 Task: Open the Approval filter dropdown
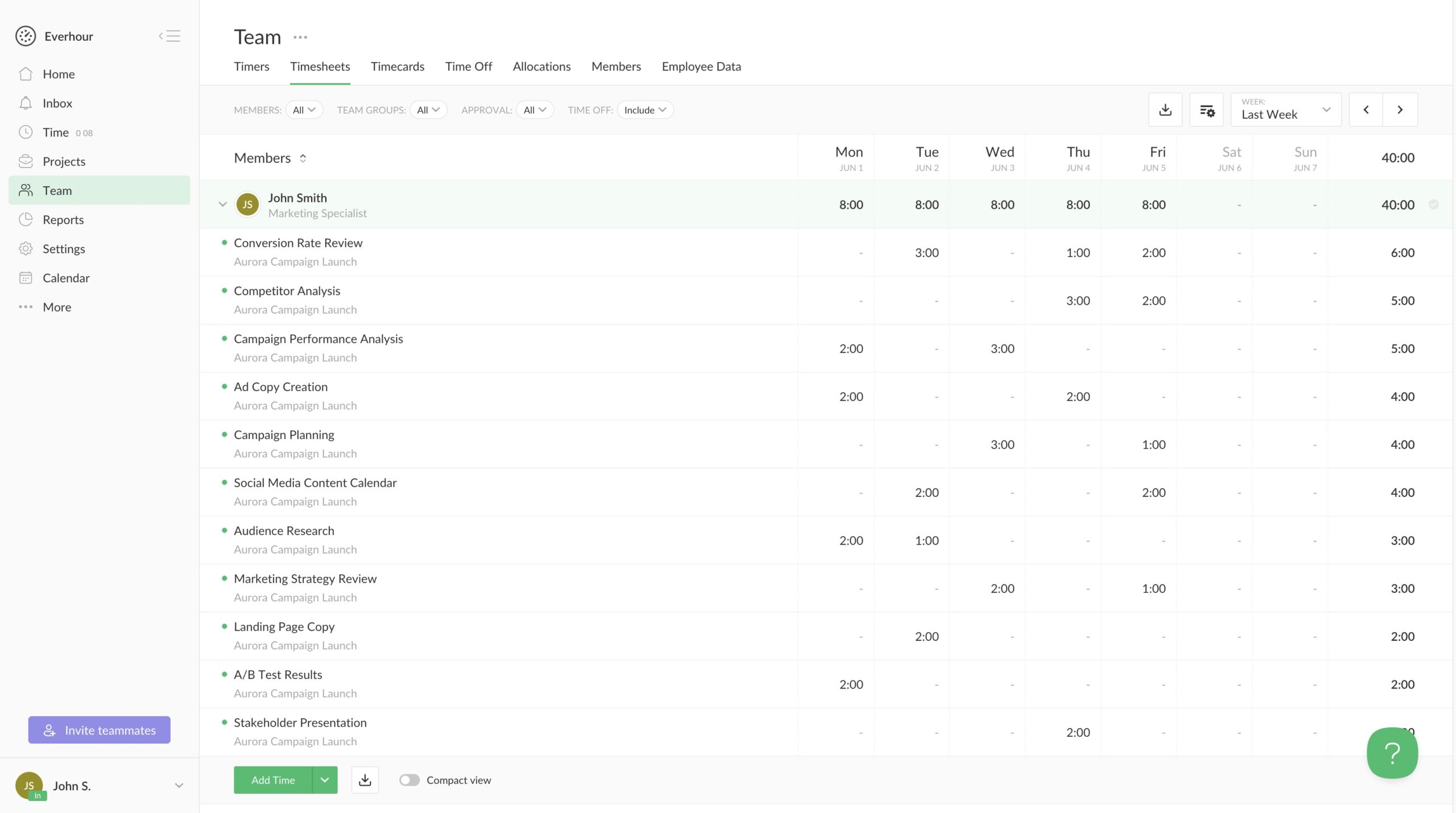535,110
